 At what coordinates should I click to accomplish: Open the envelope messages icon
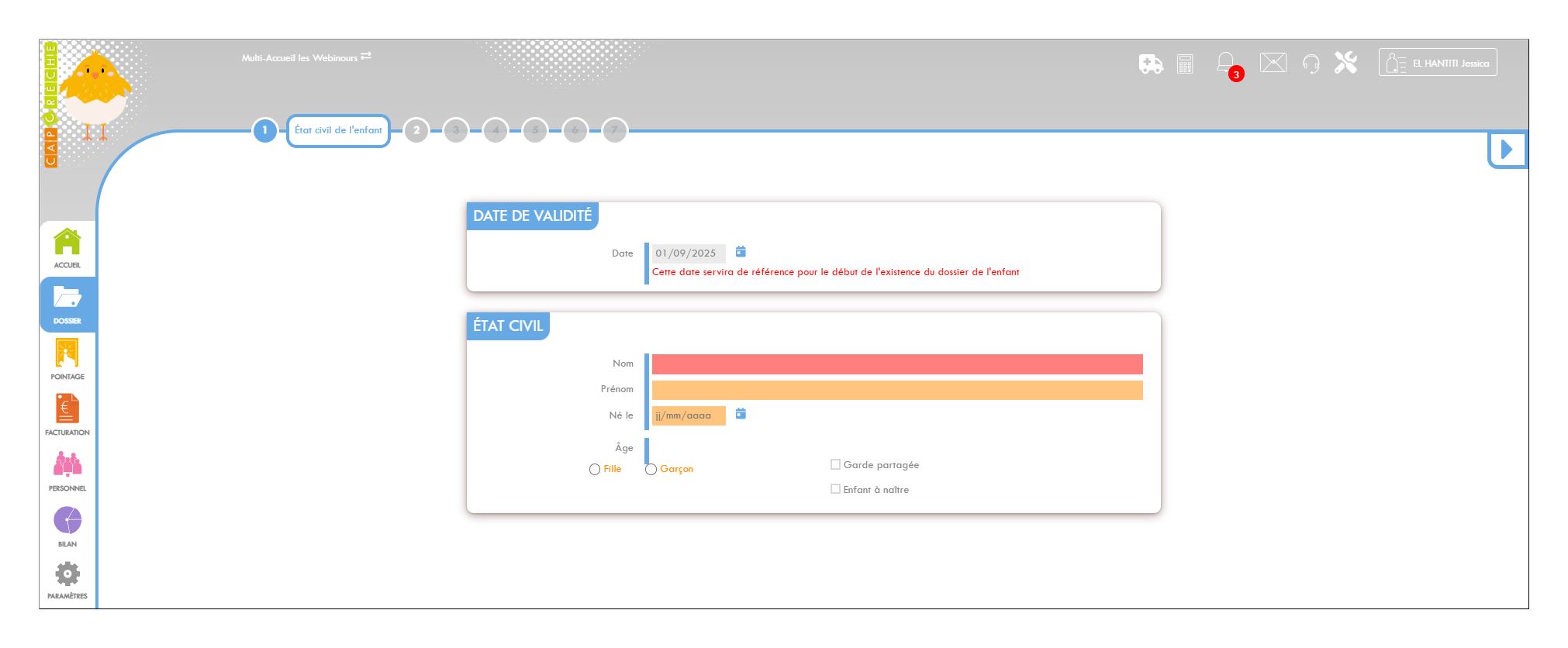(x=1273, y=63)
